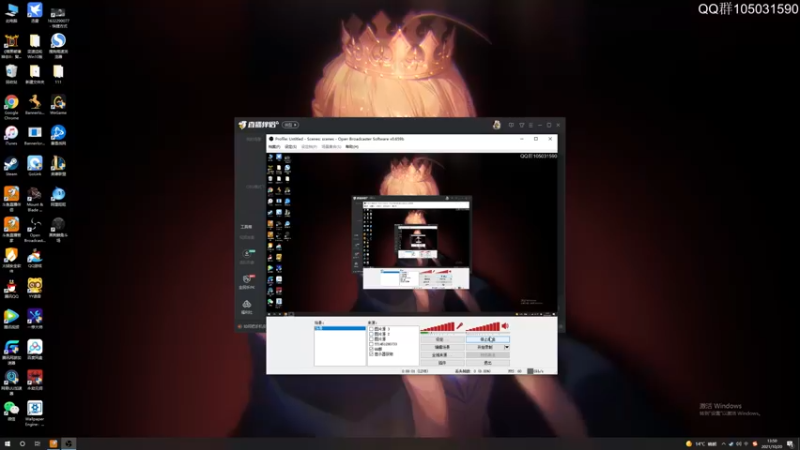Image resolution: width=800 pixels, height=450 pixels.
Task: Toggle the fifth source checkbox in OBS
Action: (x=371, y=349)
